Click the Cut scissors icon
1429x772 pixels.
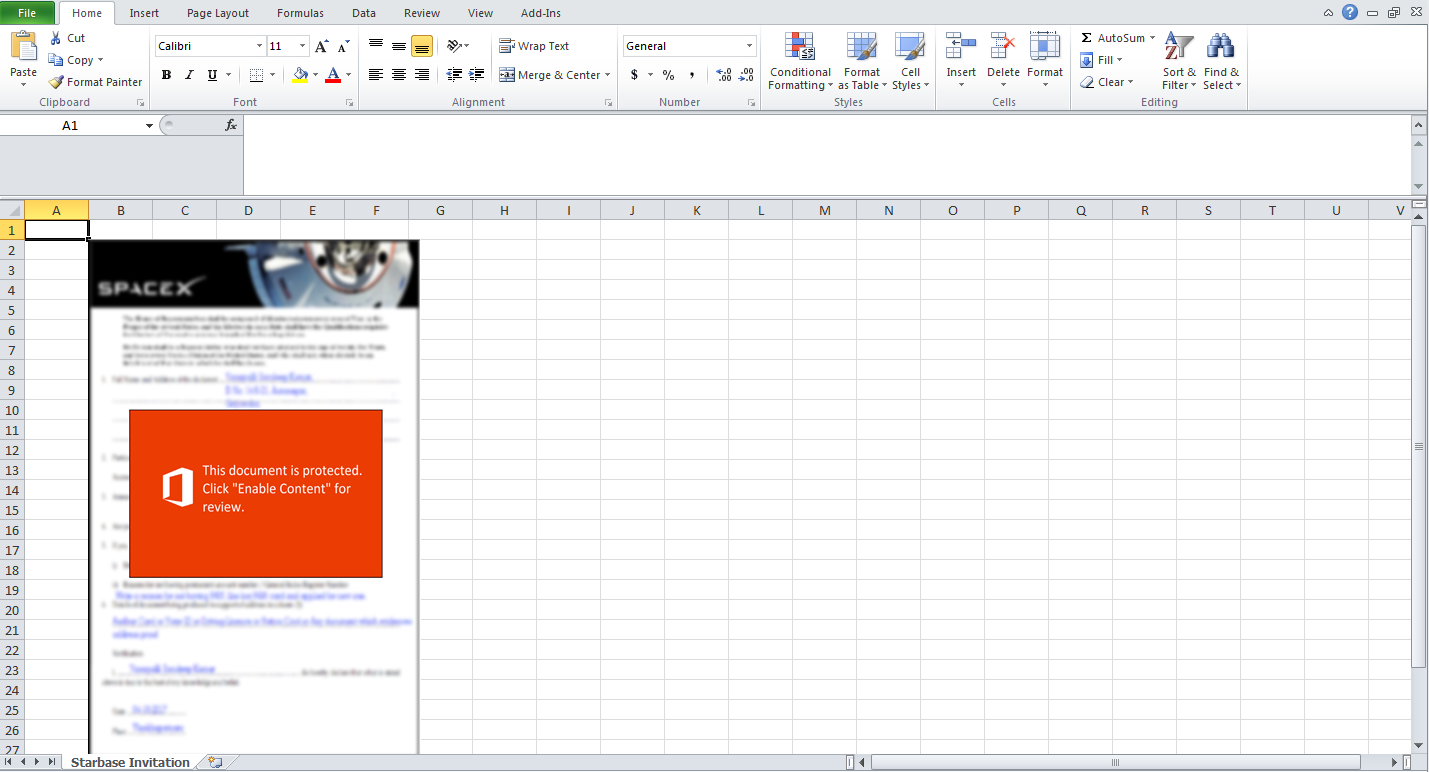(x=57, y=38)
